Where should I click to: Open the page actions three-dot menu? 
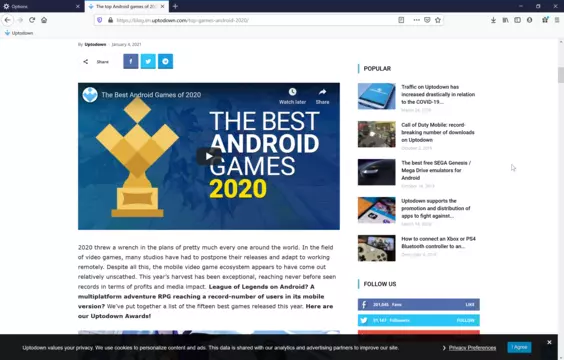(416, 20)
